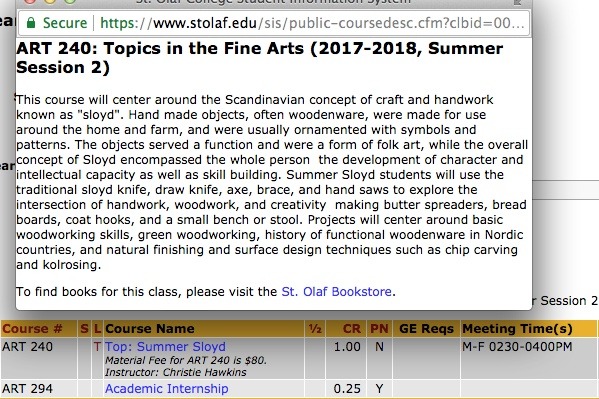Click the PN column header
This screenshot has height=399, width=599.
379,329
